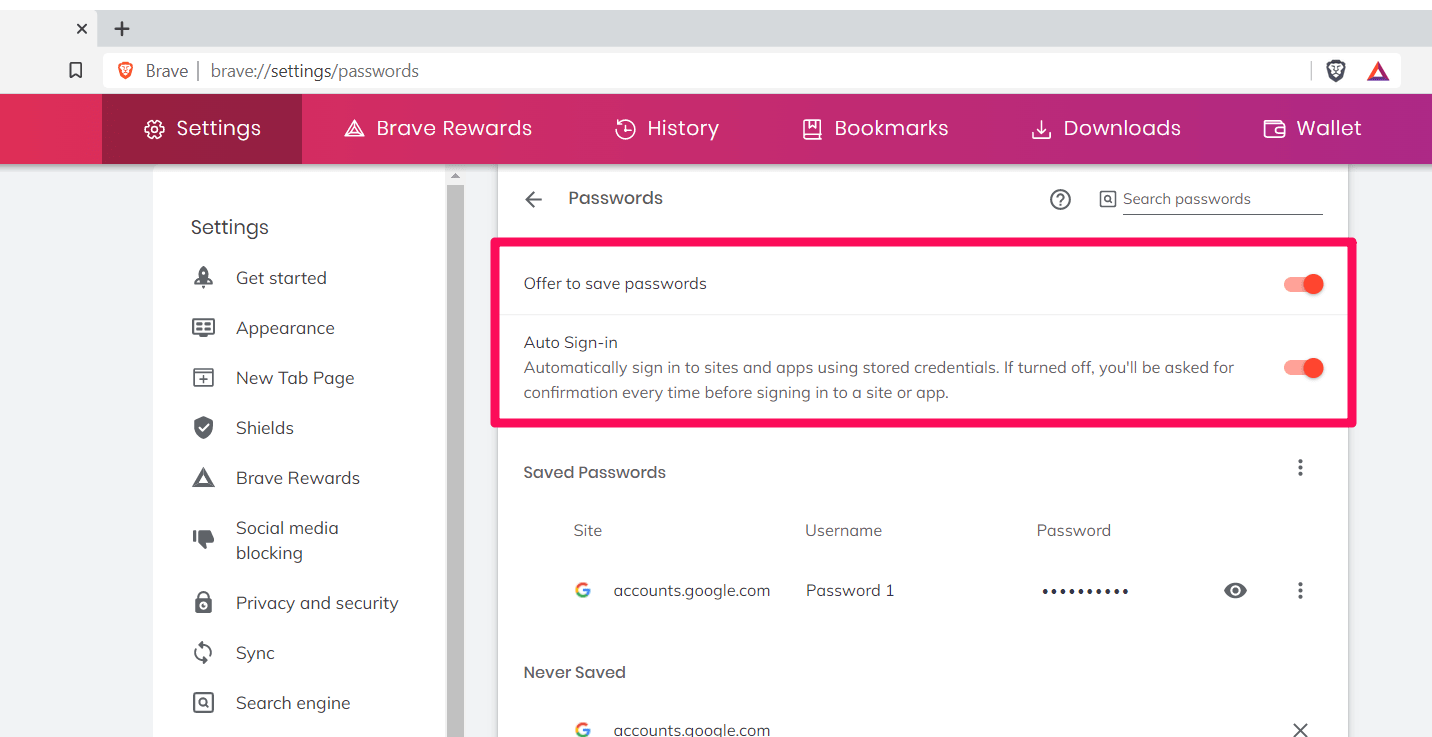This screenshot has width=1432, height=737.
Task: Click the rocket icon for Get started
Action: tap(203, 278)
